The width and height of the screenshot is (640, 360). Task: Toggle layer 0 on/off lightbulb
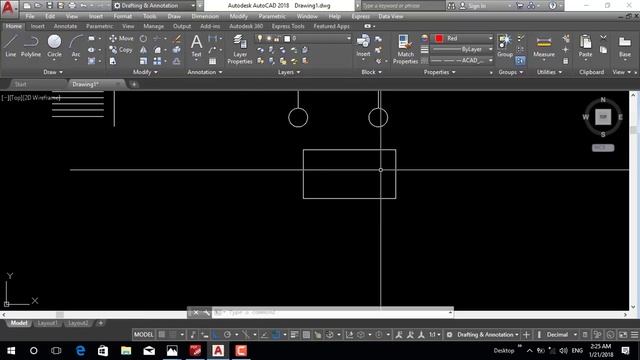click(x=260, y=38)
